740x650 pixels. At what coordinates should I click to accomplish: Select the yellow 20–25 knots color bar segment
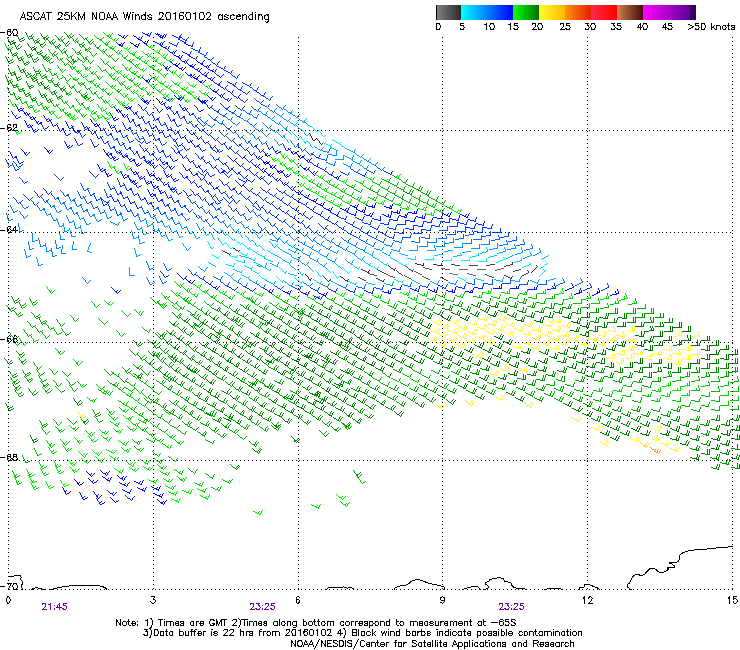[x=552, y=12]
